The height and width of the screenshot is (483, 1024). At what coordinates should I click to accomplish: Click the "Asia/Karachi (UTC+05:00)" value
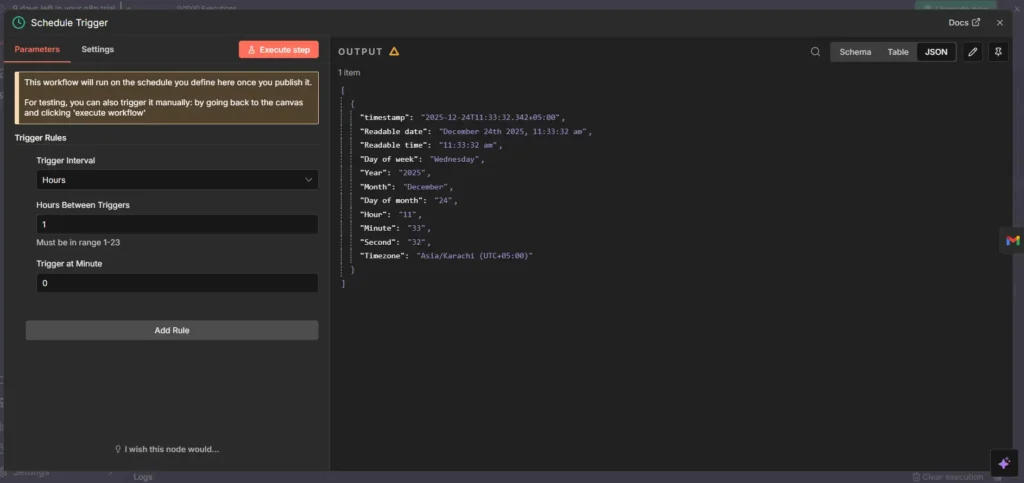pos(474,256)
